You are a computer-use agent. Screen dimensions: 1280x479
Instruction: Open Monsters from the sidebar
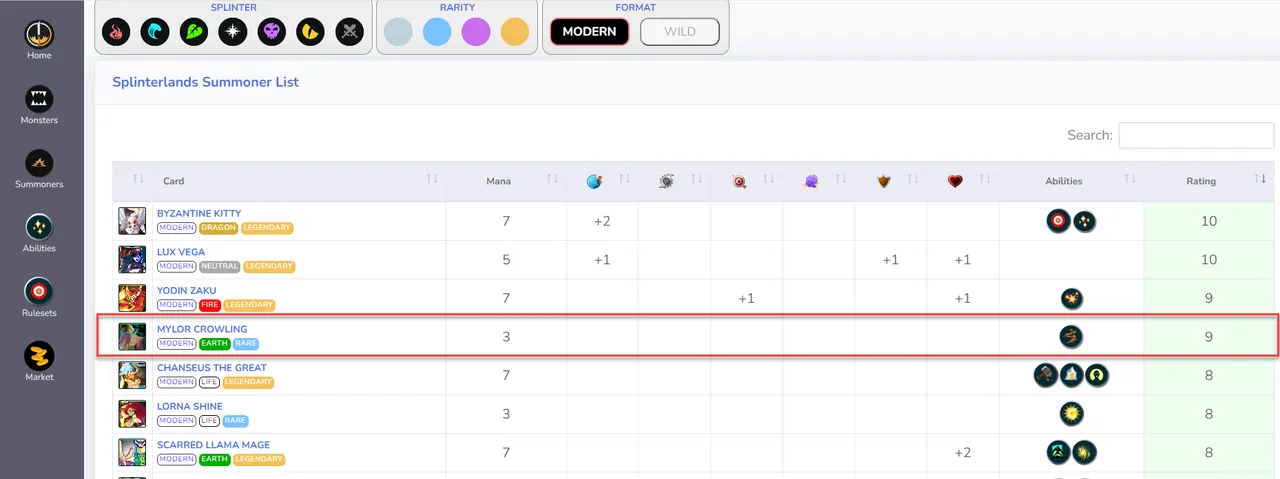pyautogui.click(x=39, y=105)
